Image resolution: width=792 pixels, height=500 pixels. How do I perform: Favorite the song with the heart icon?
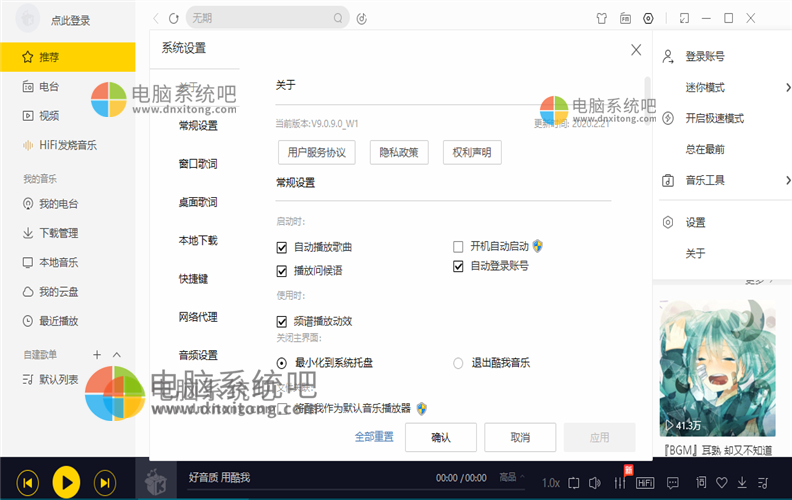[722, 483]
